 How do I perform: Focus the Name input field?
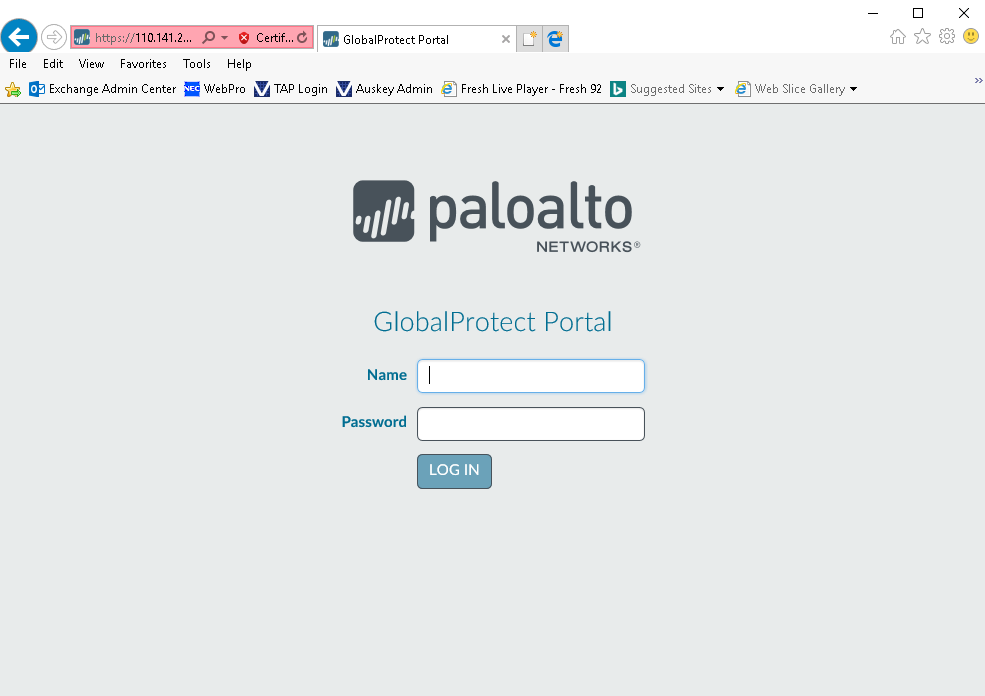tap(531, 376)
